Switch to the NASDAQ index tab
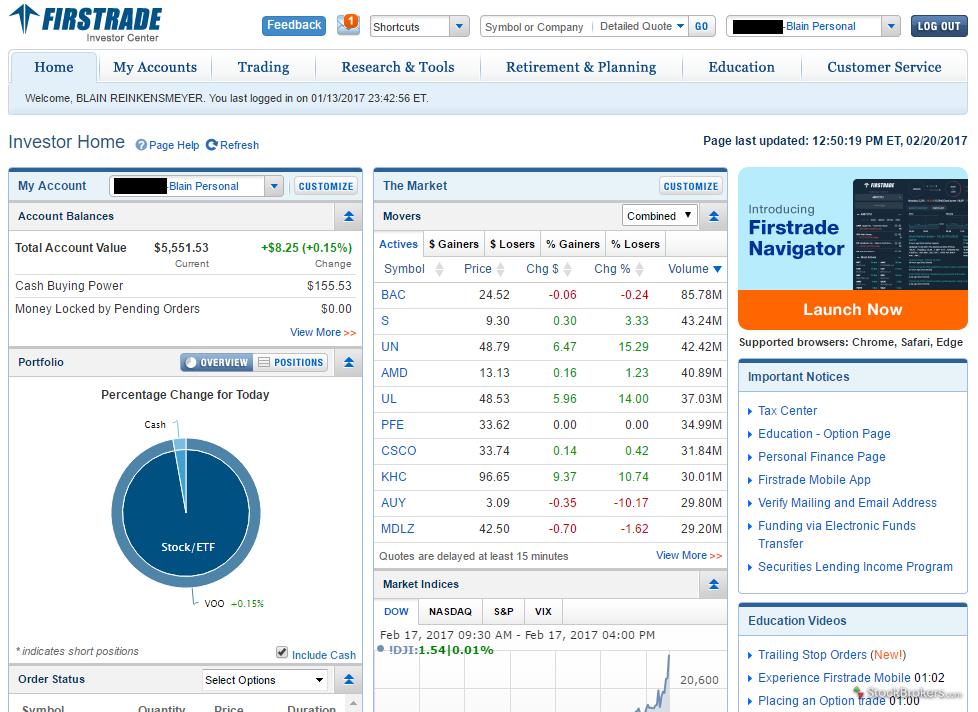The image size is (978, 712). [450, 612]
